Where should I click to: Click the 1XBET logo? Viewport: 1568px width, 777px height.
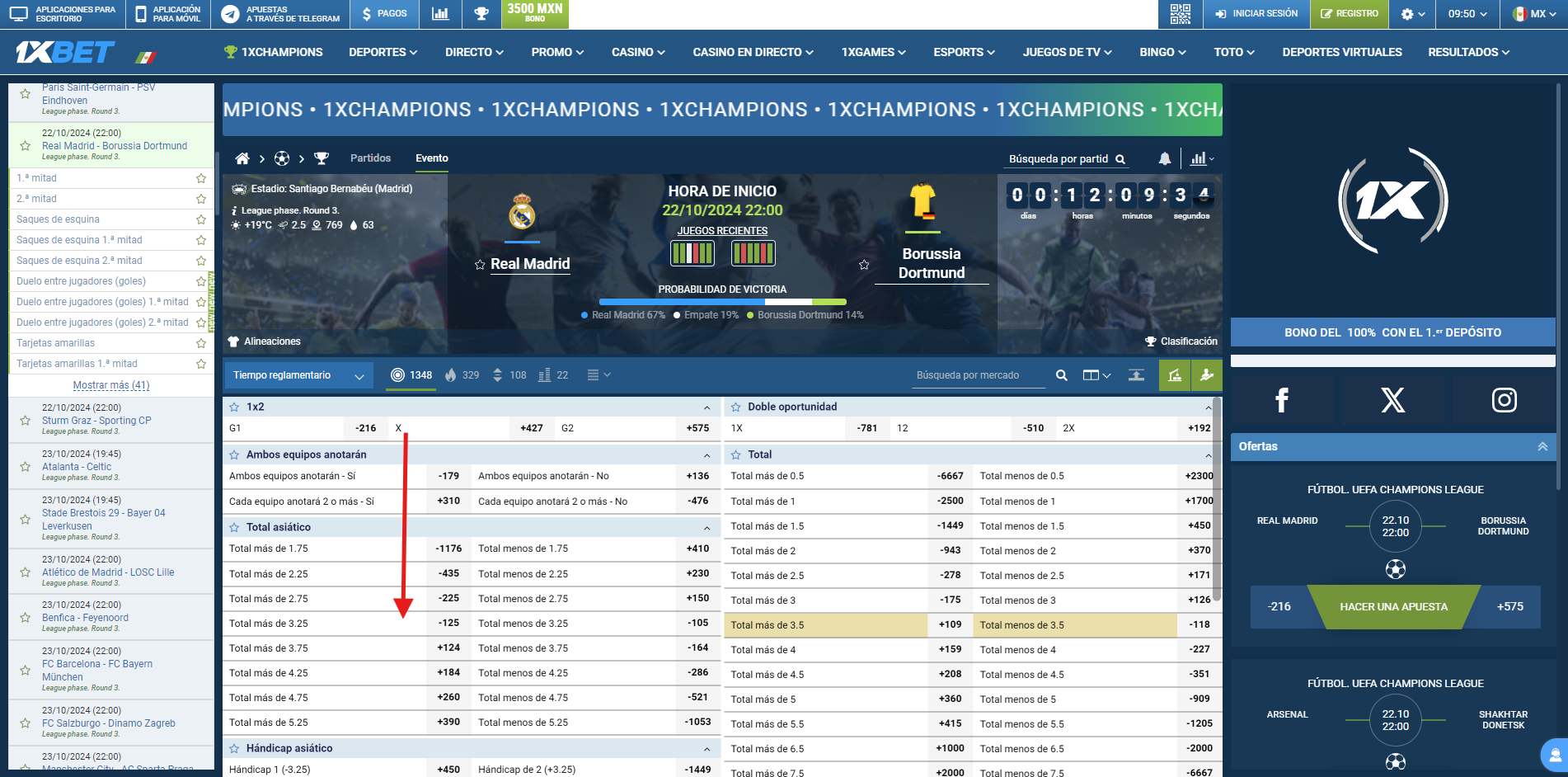[65, 53]
